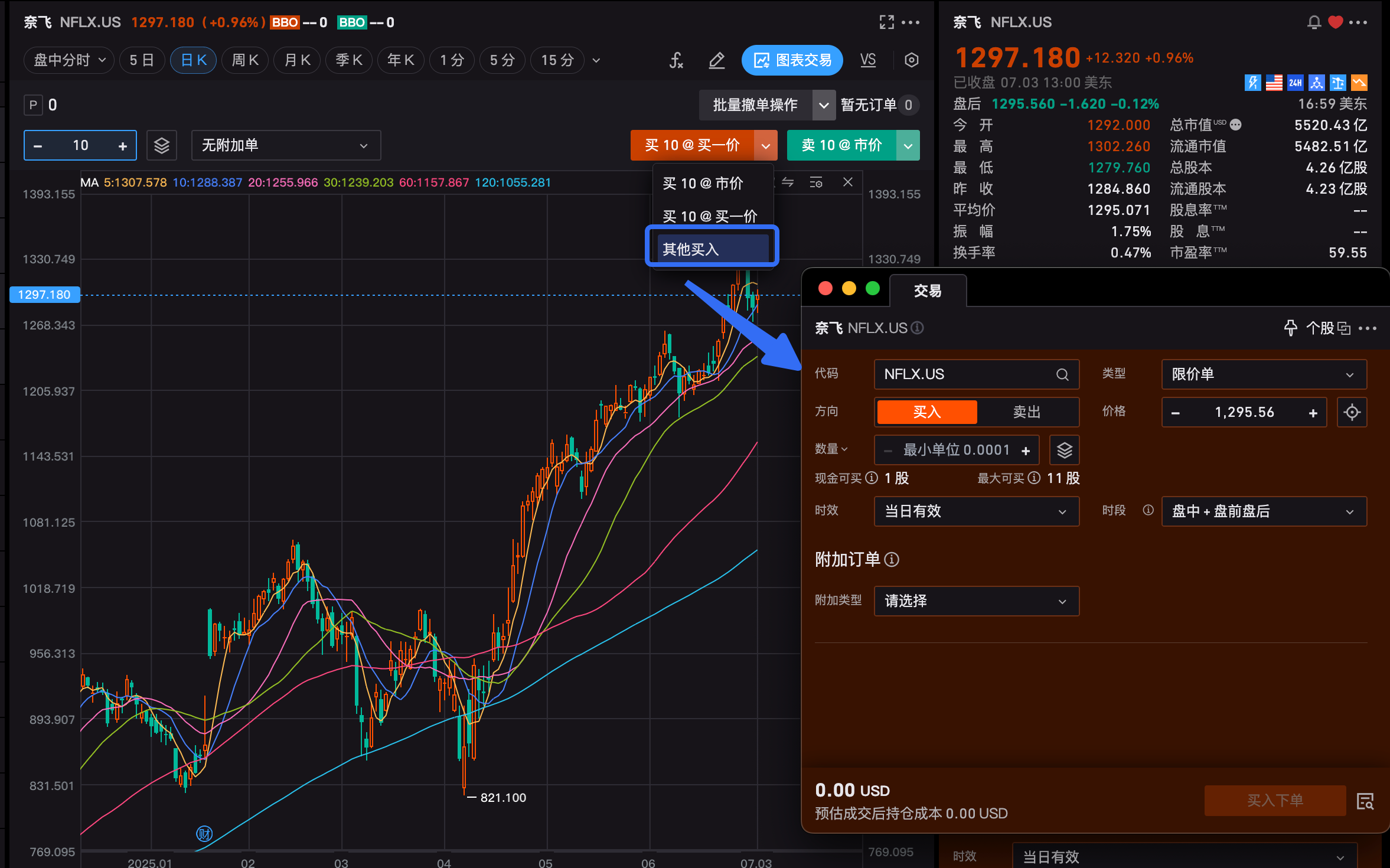Click the VS compare icon
1390x868 pixels.
tap(868, 60)
